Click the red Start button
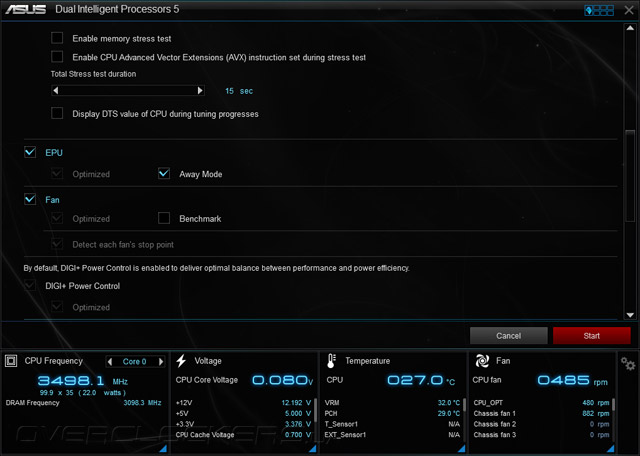This screenshot has height=456, width=640. coord(591,336)
